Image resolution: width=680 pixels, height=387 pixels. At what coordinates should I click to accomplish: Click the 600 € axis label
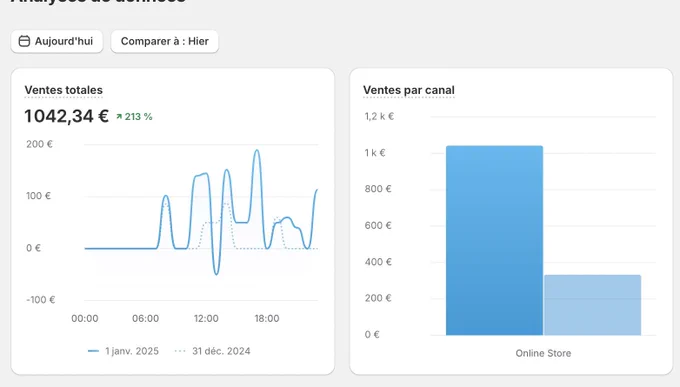pyautogui.click(x=378, y=226)
